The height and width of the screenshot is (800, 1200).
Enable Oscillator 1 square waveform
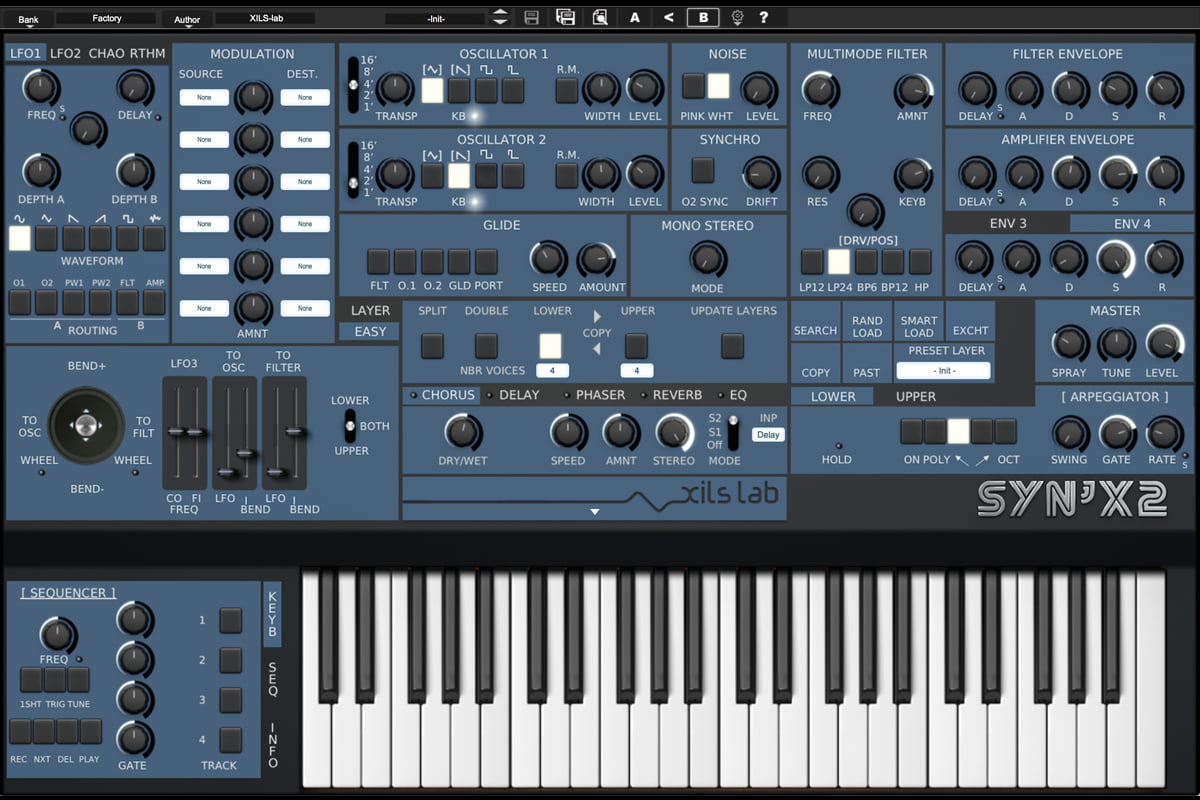point(486,91)
